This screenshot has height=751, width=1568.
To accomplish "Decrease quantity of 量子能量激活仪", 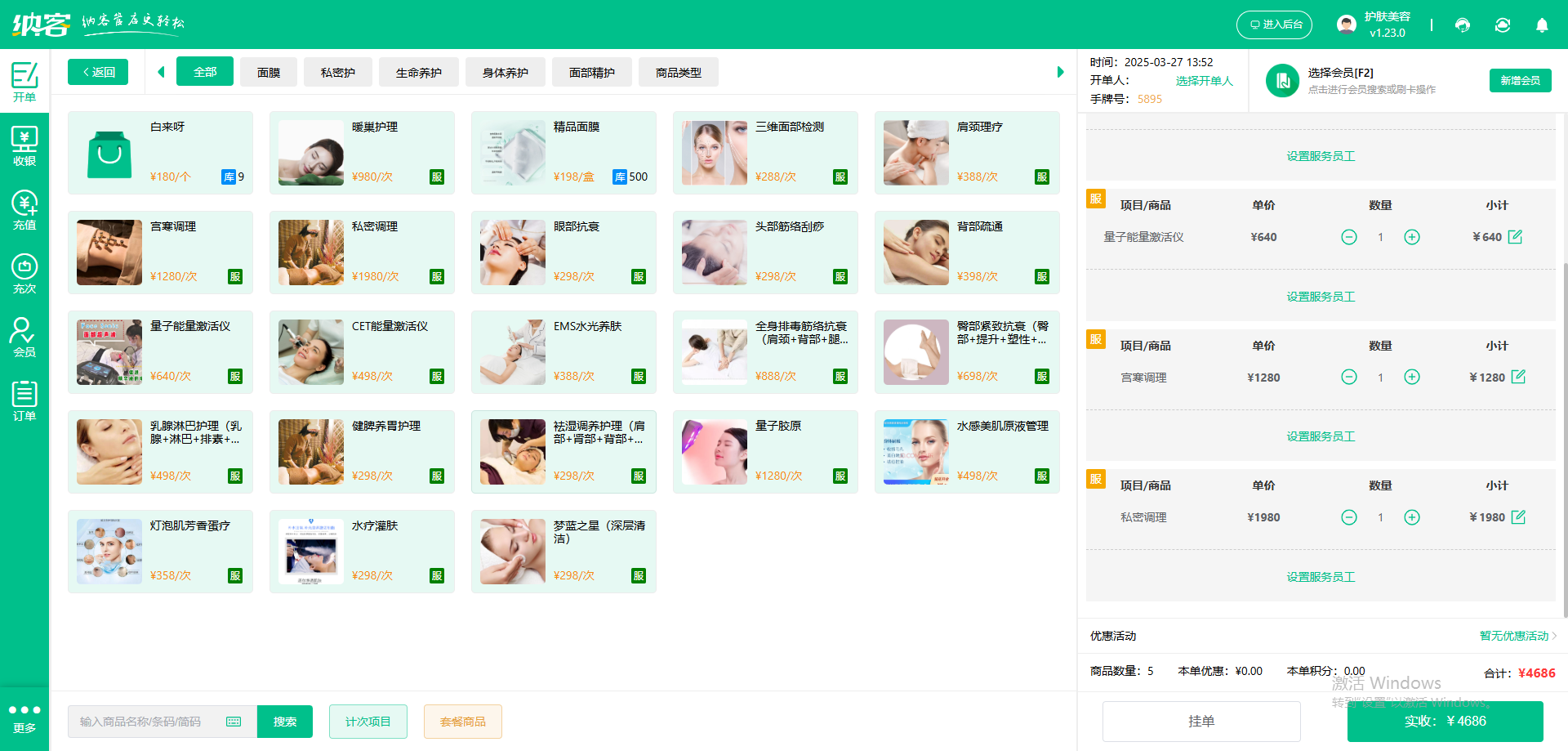I will click(1349, 237).
